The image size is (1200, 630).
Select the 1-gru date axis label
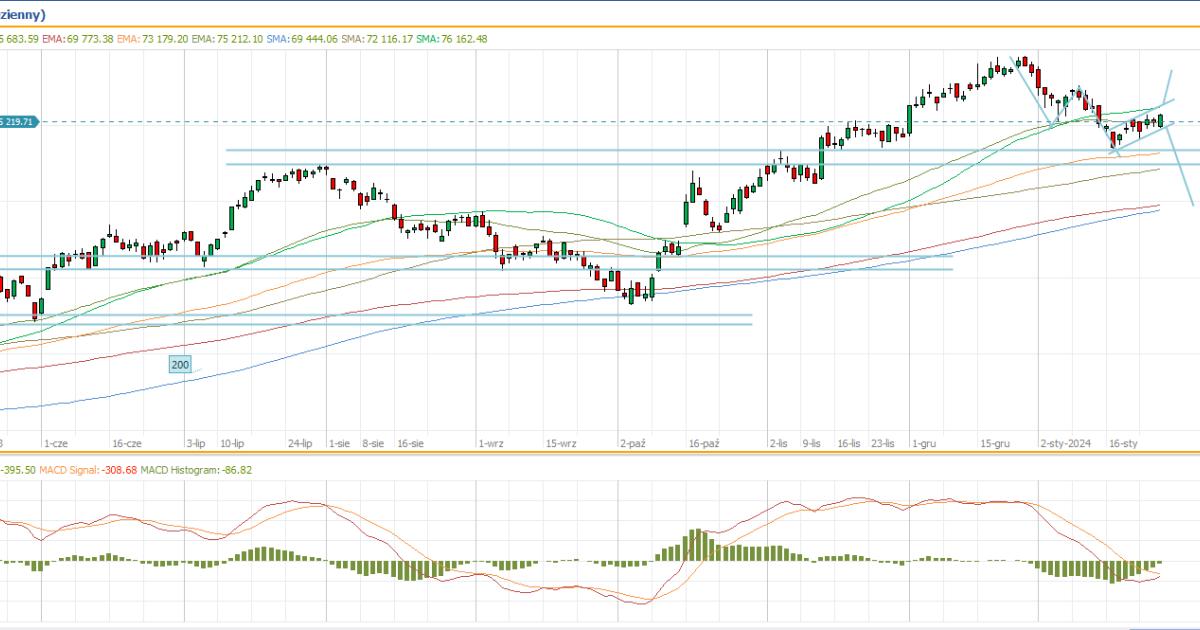pos(926,442)
